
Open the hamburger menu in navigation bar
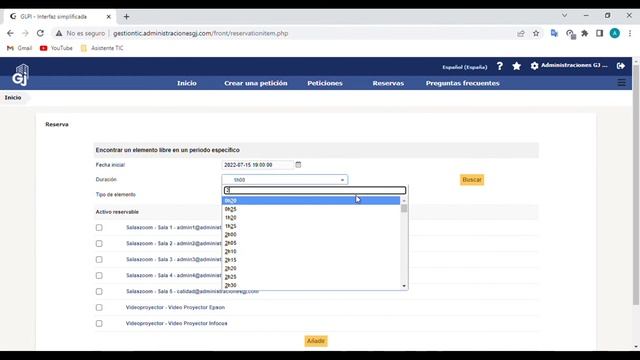pyautogui.click(x=622, y=83)
